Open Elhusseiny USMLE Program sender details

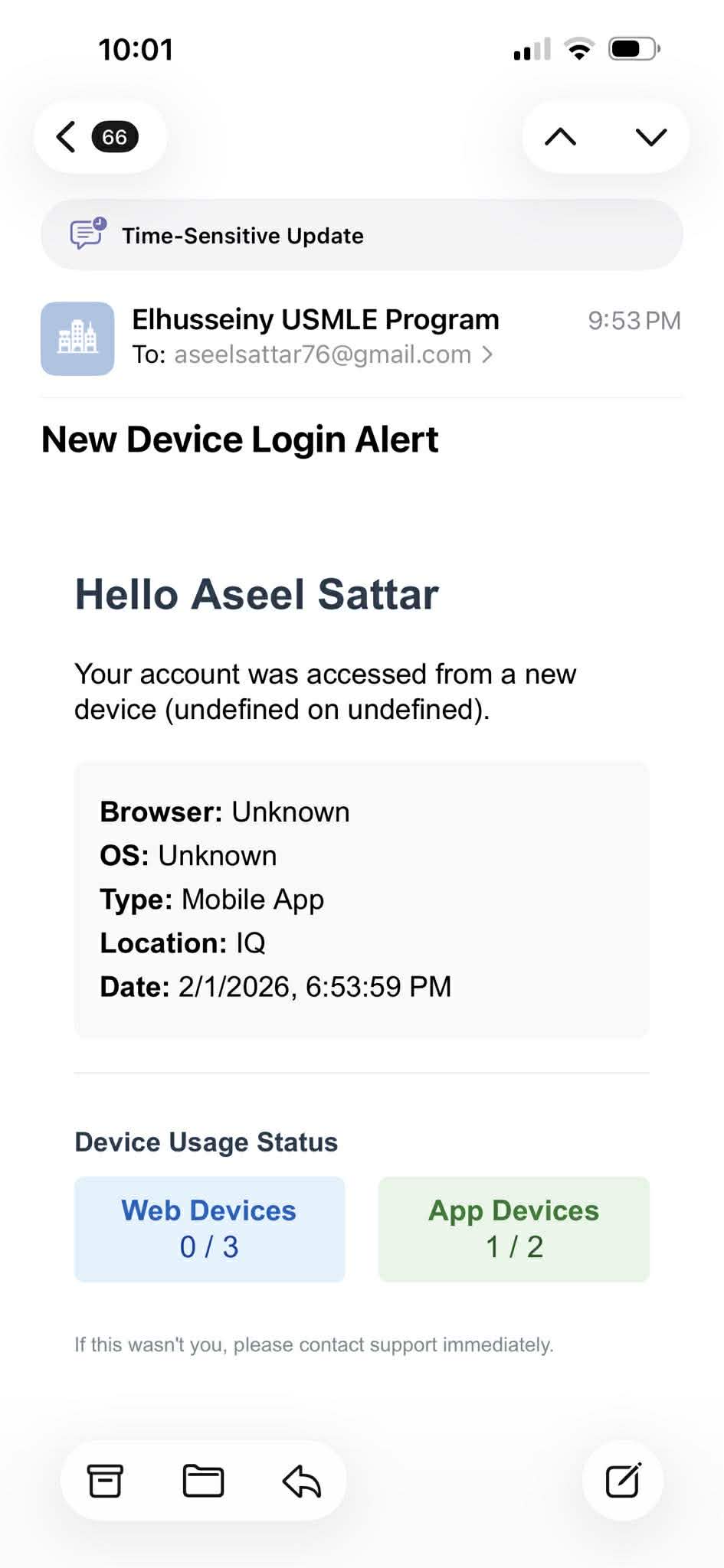315,319
